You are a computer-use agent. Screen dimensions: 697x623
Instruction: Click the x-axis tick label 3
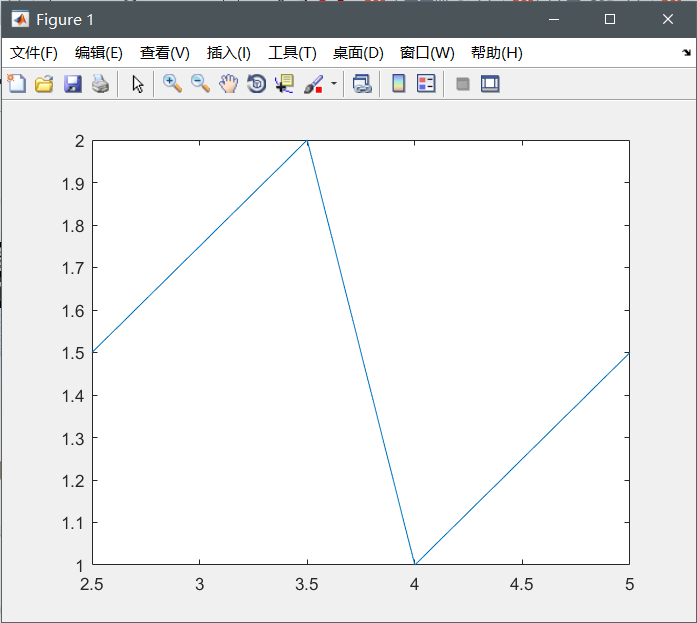(x=200, y=584)
